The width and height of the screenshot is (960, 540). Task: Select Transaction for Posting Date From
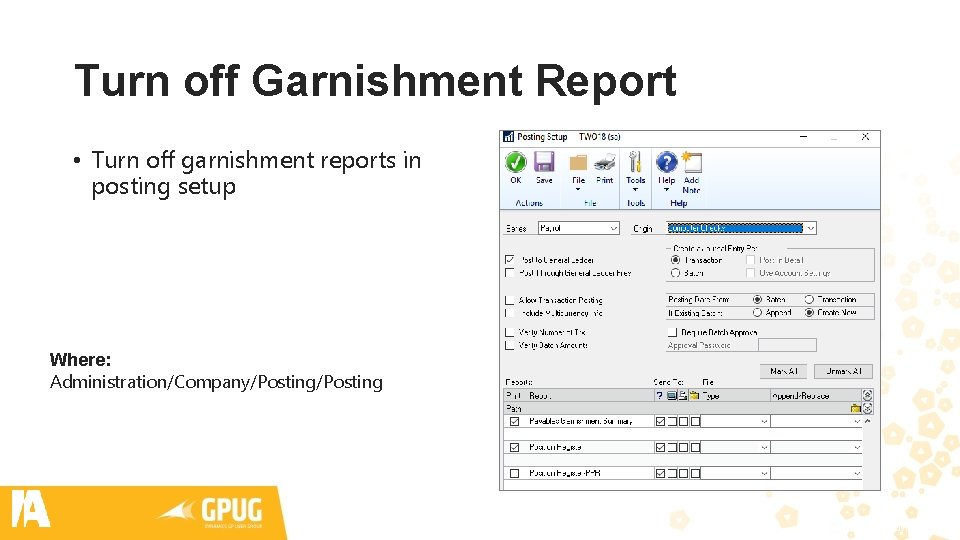(x=809, y=299)
